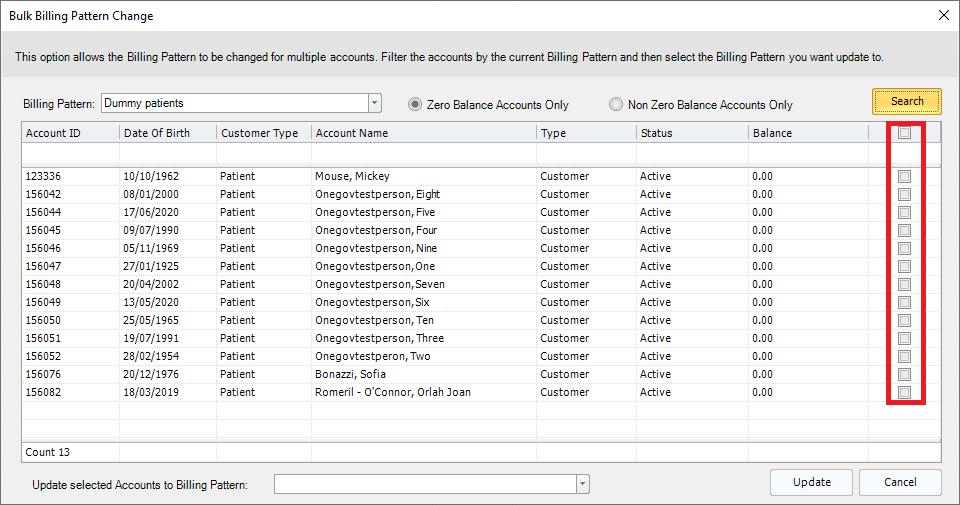Check the box for Mouse, Mickey
960x505 pixels.
904,177
